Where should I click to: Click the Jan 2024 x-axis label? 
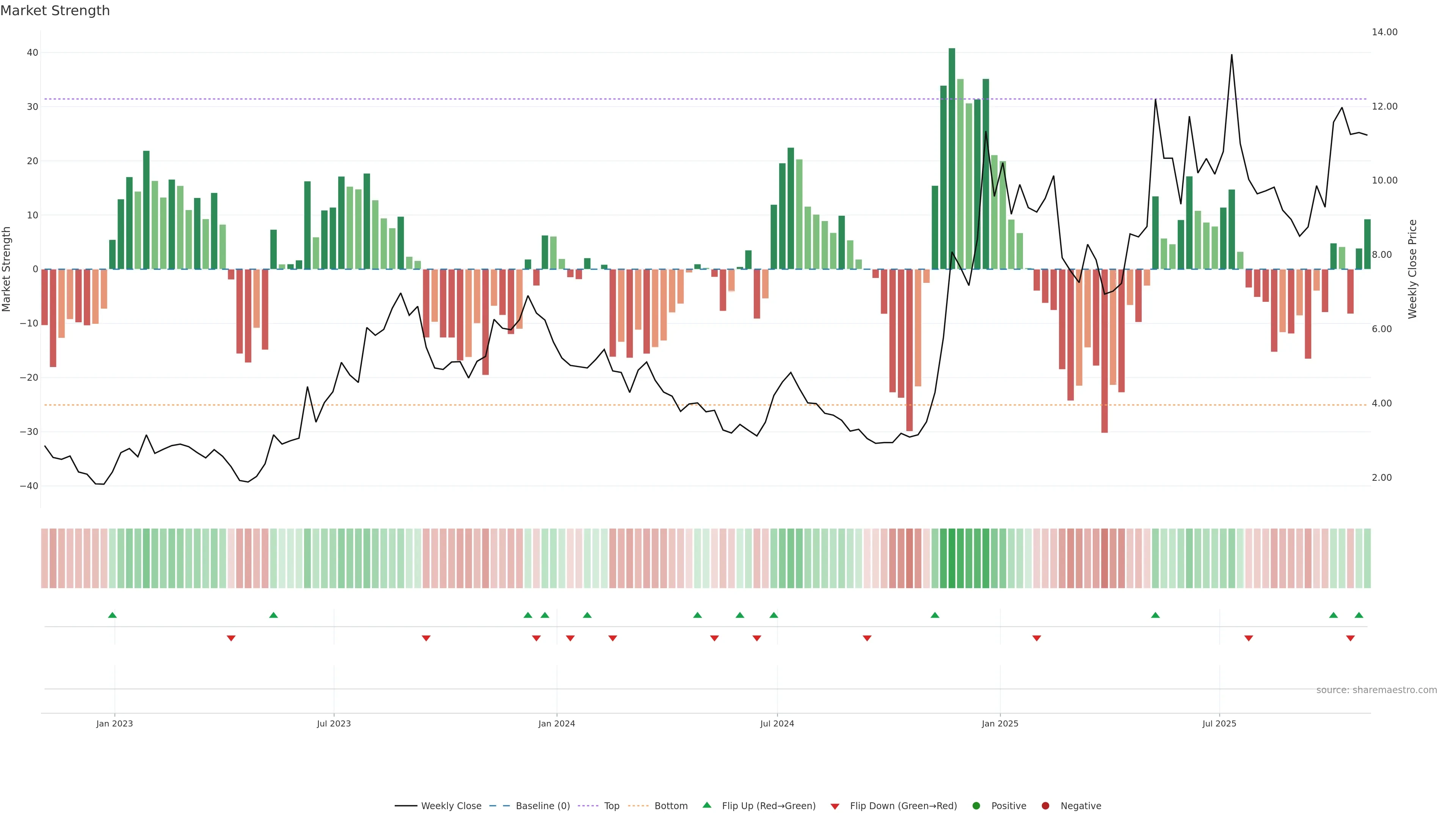556,723
